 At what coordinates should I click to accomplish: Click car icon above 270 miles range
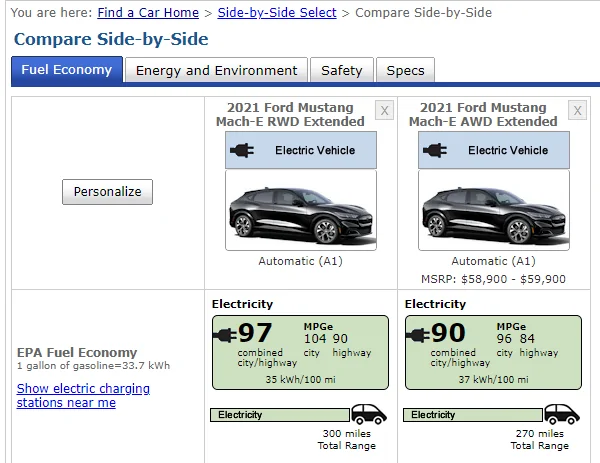(x=562, y=414)
